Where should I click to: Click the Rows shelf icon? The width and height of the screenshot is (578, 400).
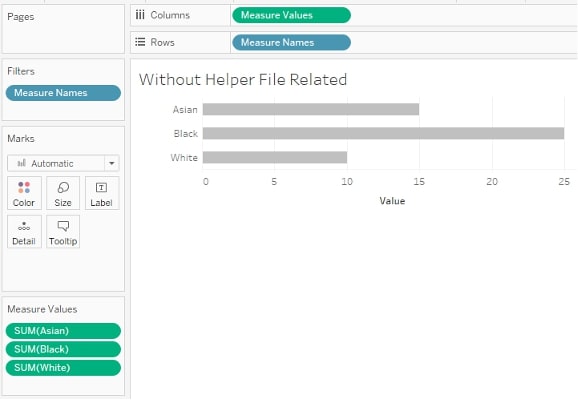click(140, 42)
